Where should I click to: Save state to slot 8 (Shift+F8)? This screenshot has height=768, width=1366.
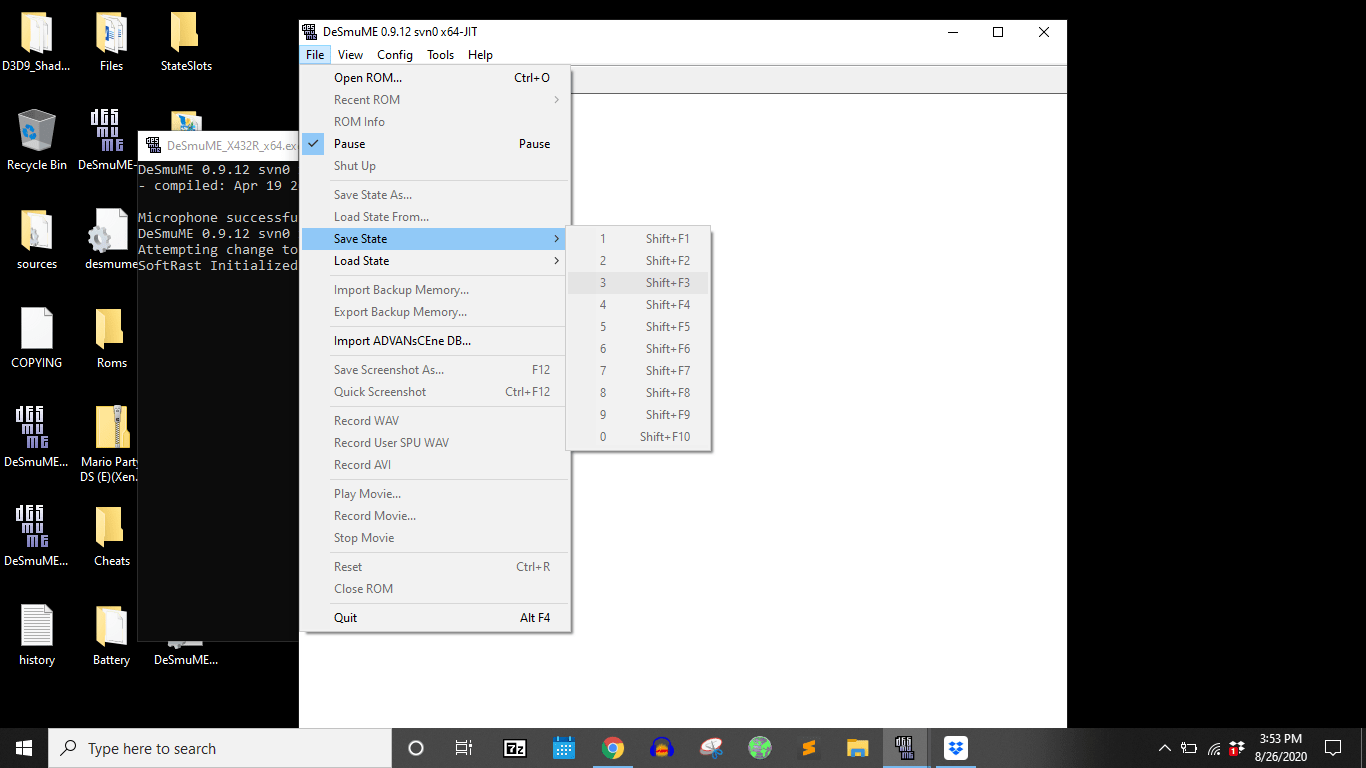(x=638, y=393)
